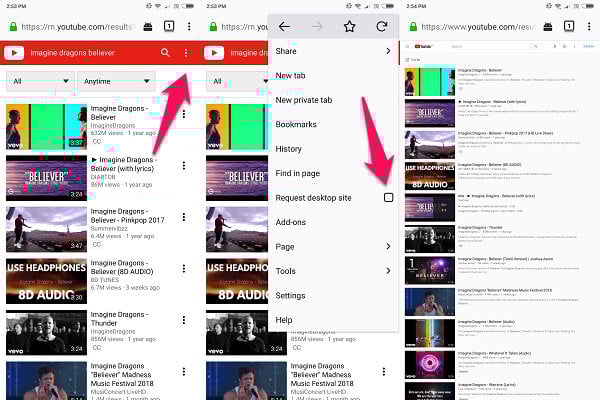This screenshot has width=600, height=400.
Task: Tap search button in desktop YouTube header
Action: (x=536, y=46)
